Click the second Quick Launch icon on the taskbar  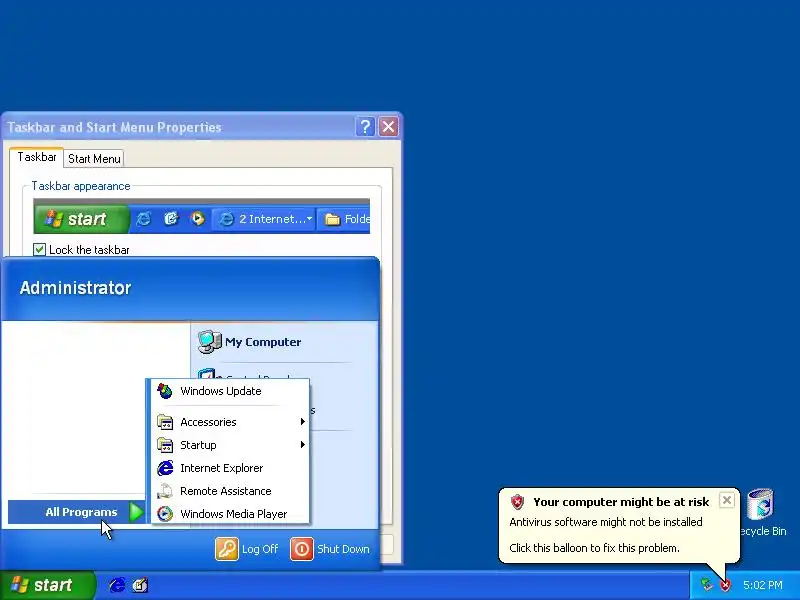pos(140,585)
